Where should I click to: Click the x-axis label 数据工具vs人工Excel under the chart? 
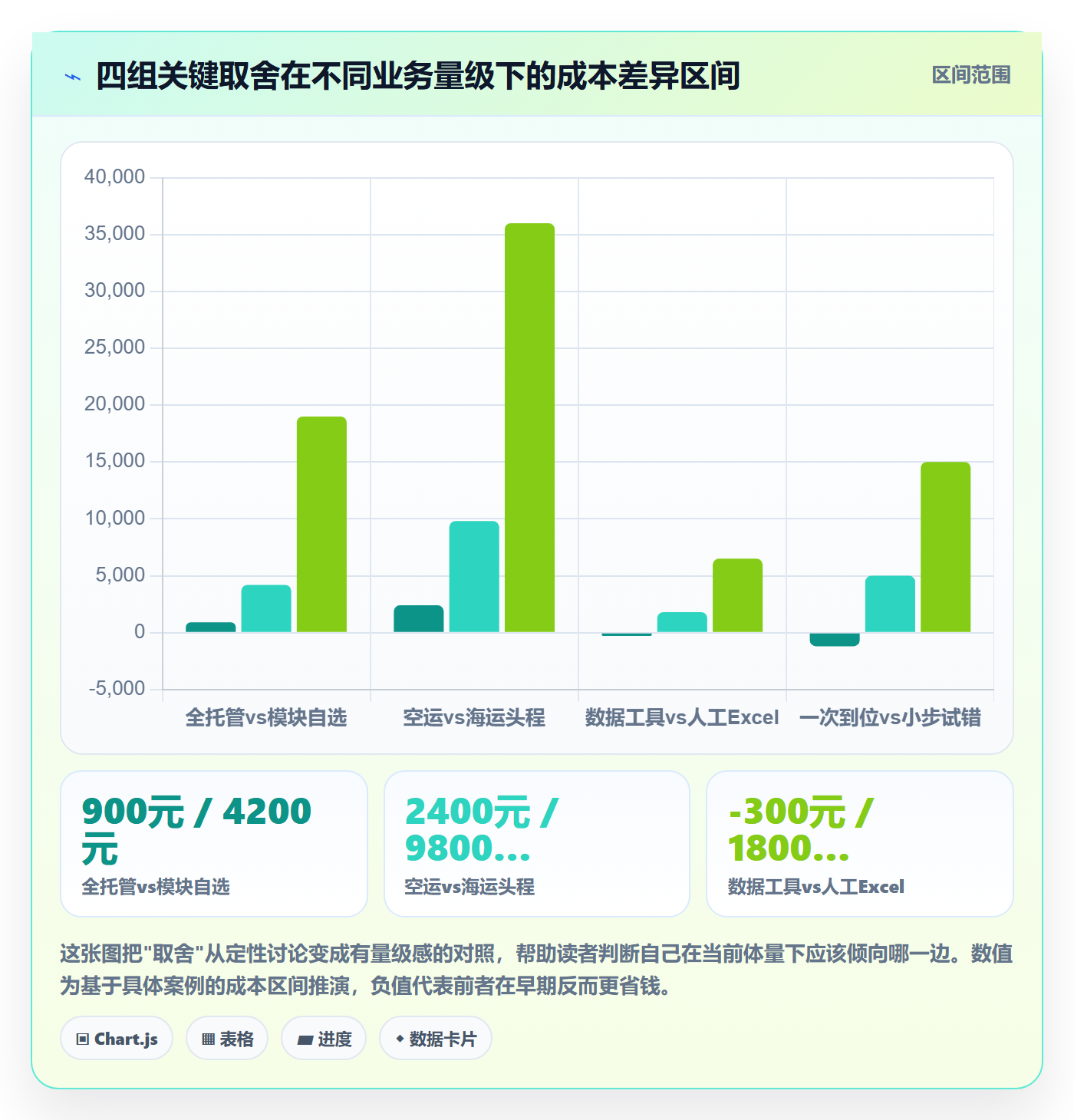click(x=682, y=717)
